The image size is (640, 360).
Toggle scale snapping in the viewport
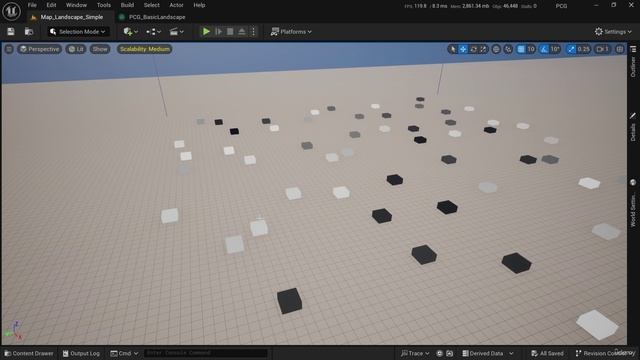pyautogui.click(x=571, y=49)
